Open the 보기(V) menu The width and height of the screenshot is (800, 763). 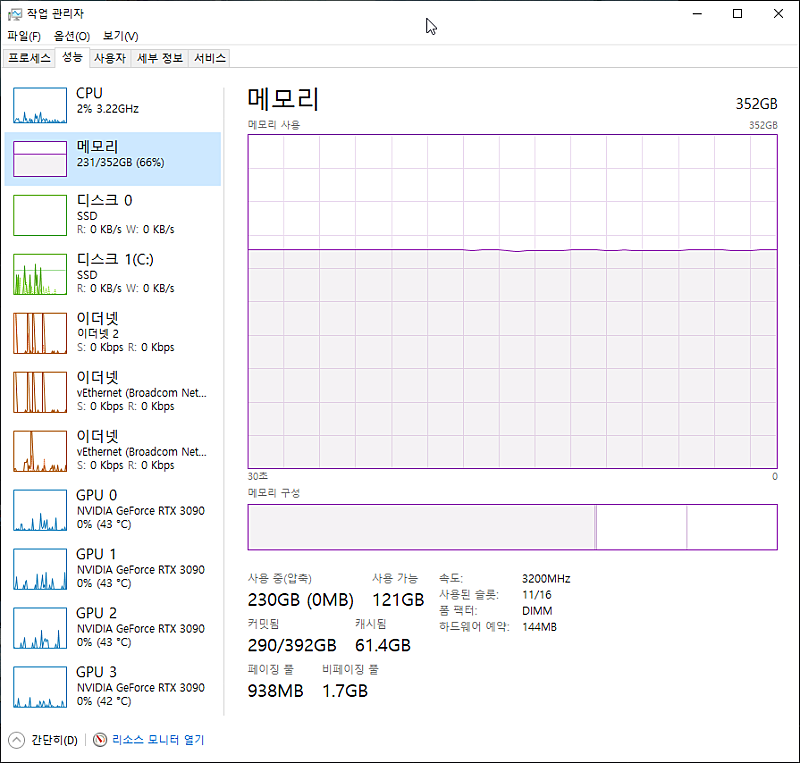coord(121,36)
